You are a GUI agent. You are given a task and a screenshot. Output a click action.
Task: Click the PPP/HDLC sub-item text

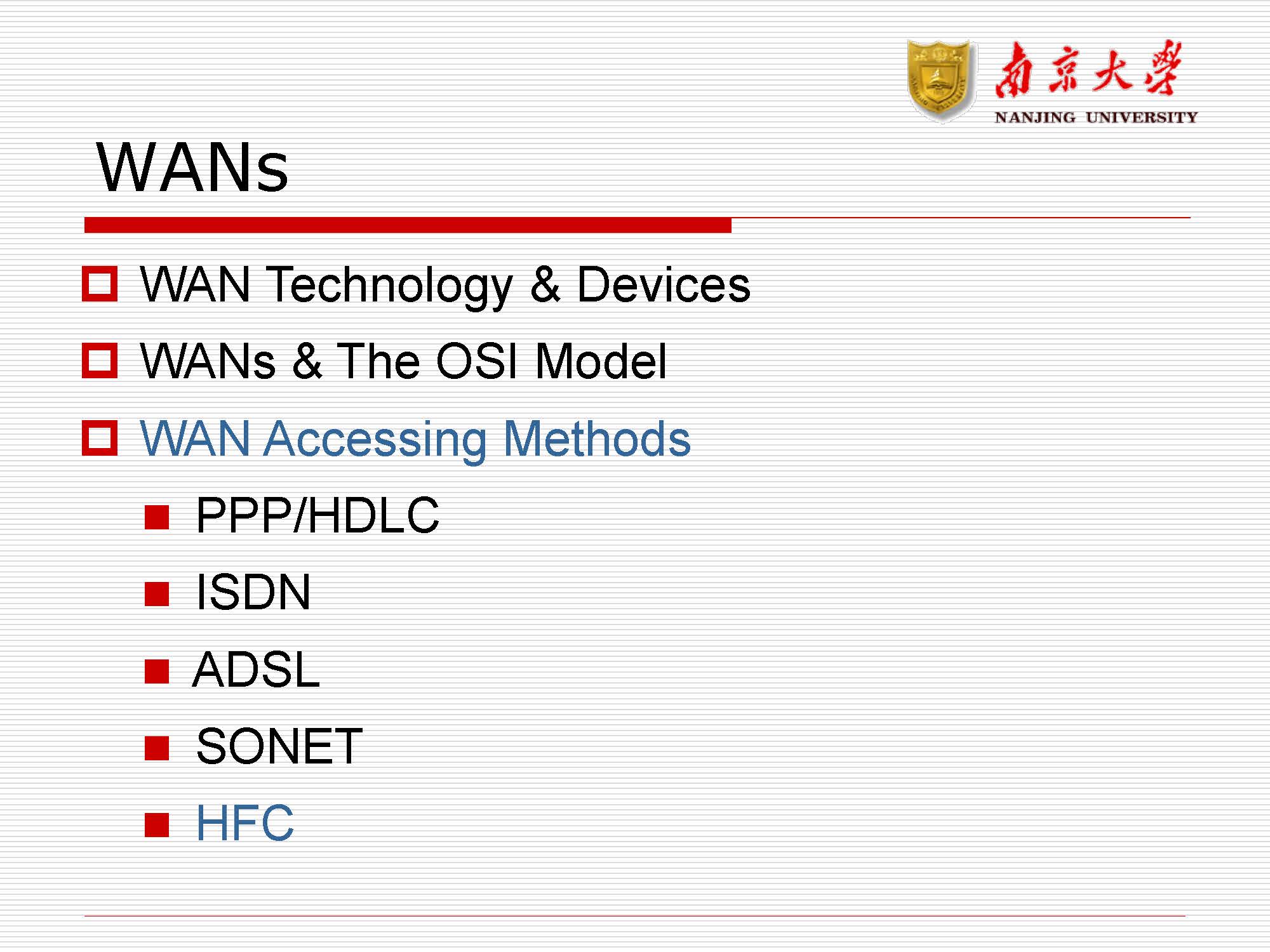(x=317, y=515)
